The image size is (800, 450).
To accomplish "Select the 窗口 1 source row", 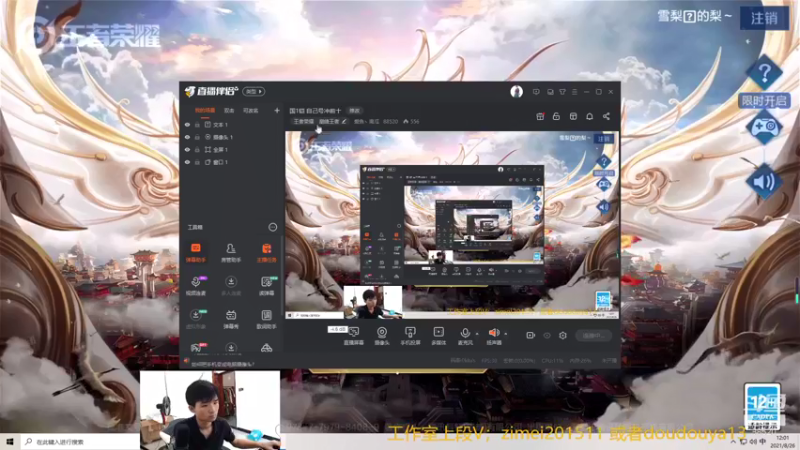I will pyautogui.click(x=232, y=162).
